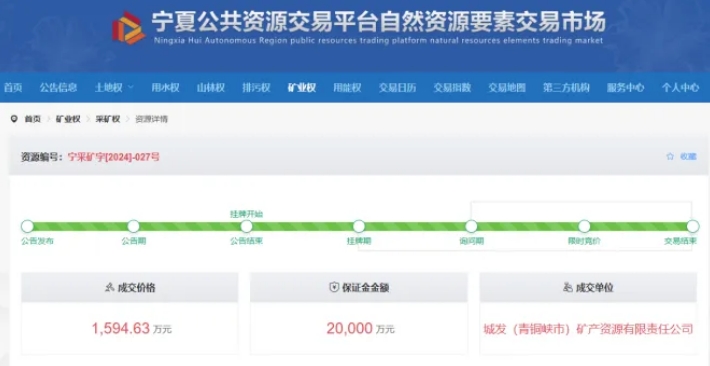Screen dimensions: 710x366
Task: Expand the 土地权 dropdown arrow
Action: 130,87
